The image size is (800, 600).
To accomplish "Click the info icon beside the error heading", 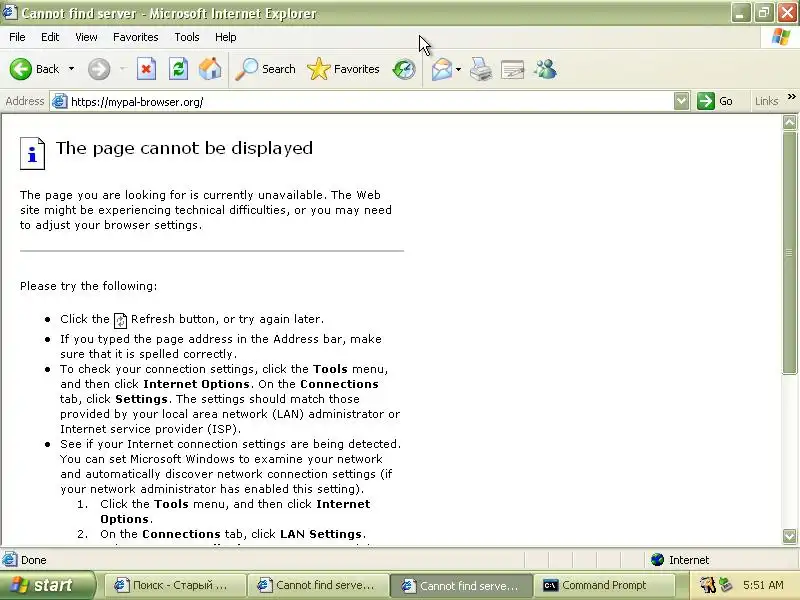I will pyautogui.click(x=32, y=153).
